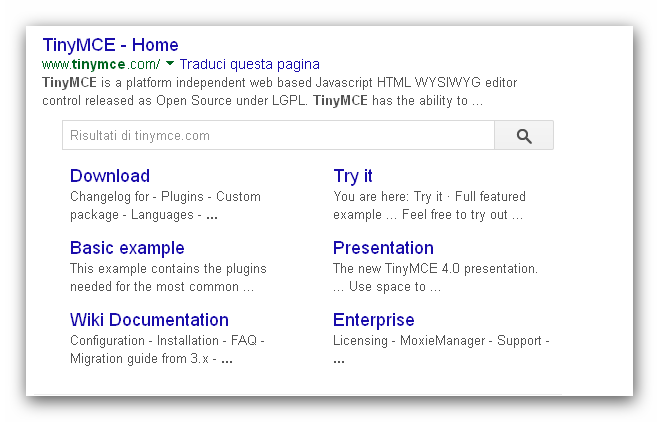Open the Enterprise sitelink
The width and height of the screenshot is (659, 422).
coord(373,320)
